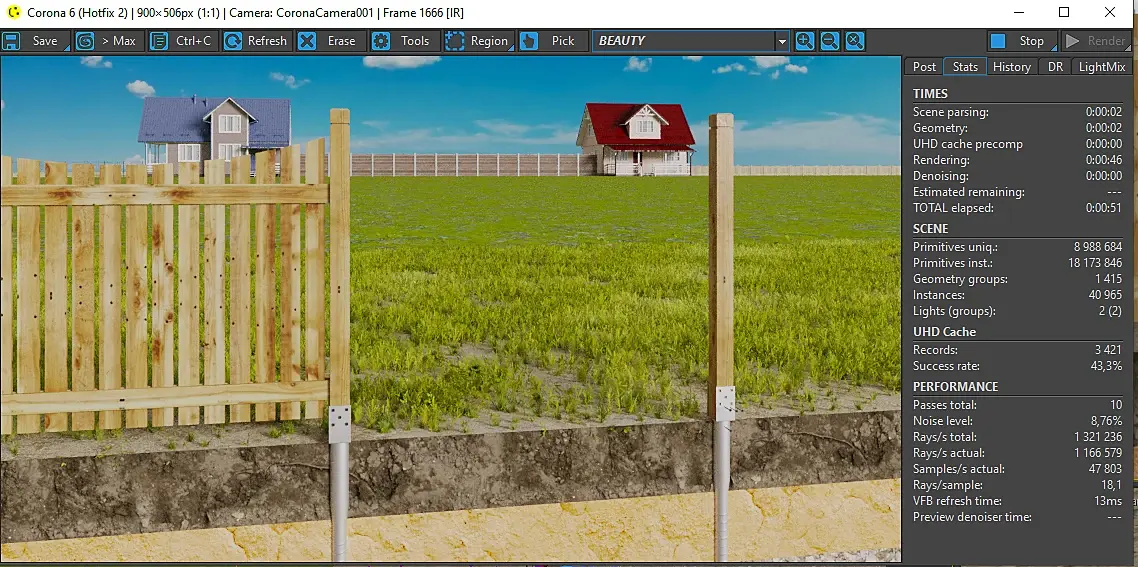Click the Stop square icon
This screenshot has height=567, width=1138.
coord(998,41)
